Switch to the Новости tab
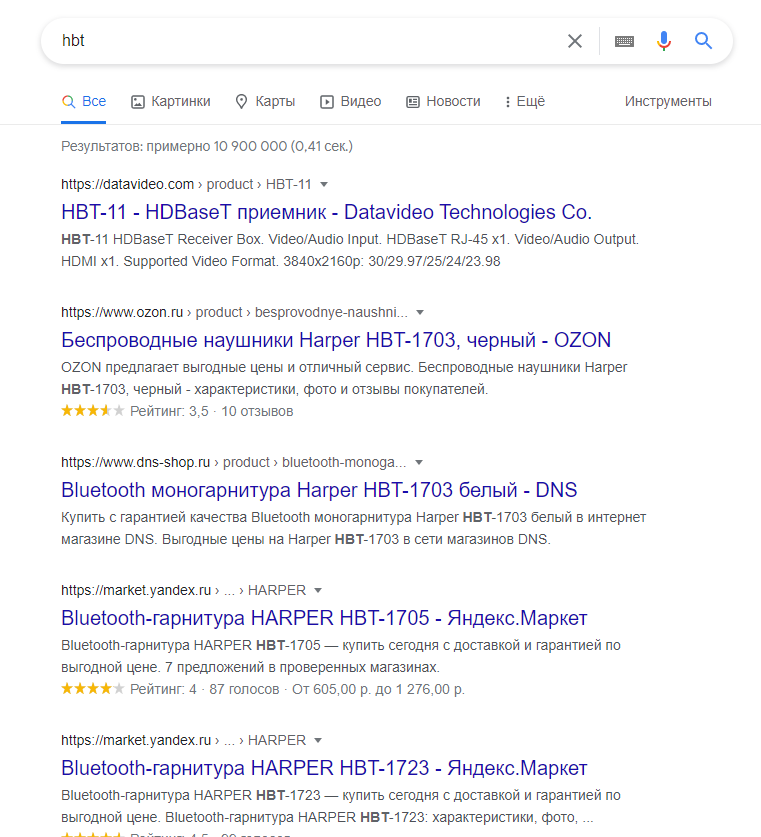Image resolution: width=761 pixels, height=837 pixels. click(x=443, y=101)
